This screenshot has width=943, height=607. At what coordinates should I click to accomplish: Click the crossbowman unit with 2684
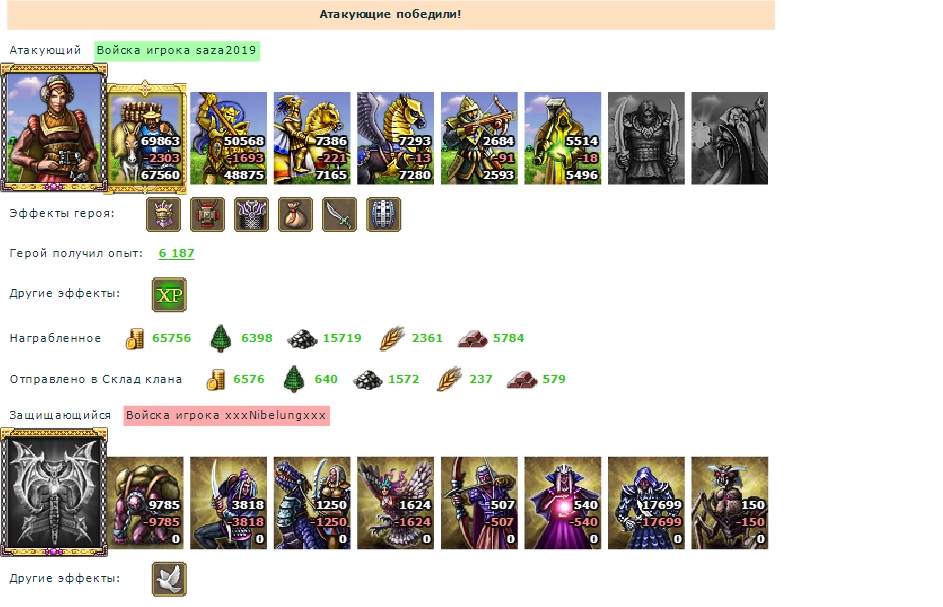479,138
